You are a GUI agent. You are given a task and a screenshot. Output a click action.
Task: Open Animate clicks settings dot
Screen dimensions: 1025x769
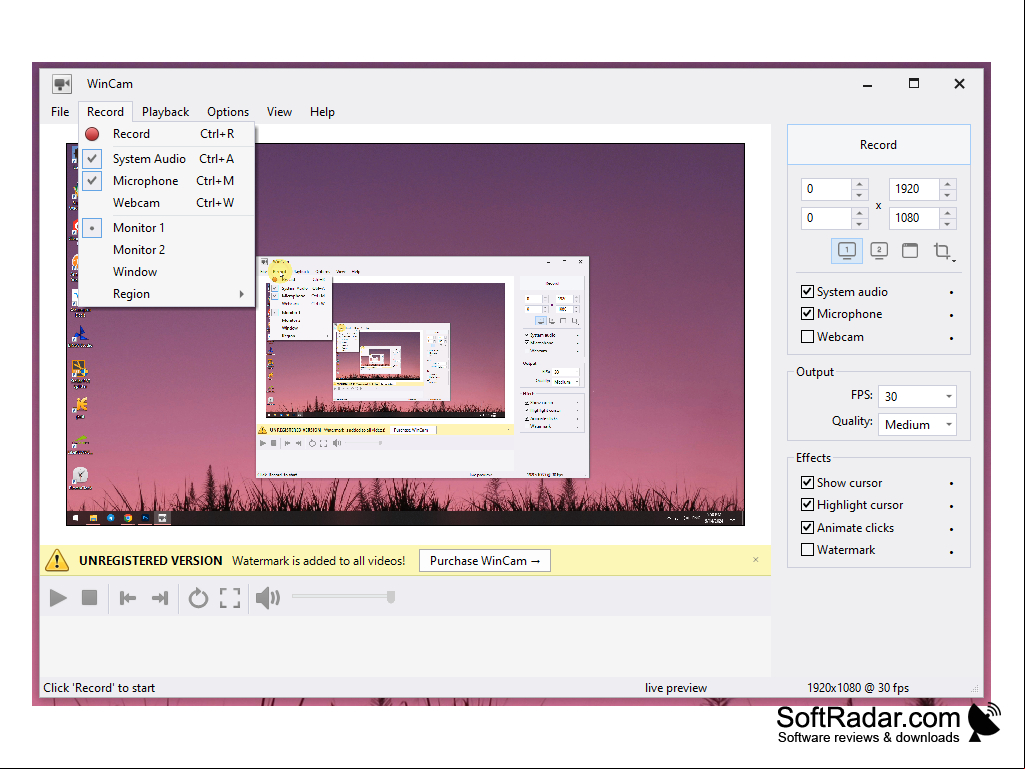point(951,529)
